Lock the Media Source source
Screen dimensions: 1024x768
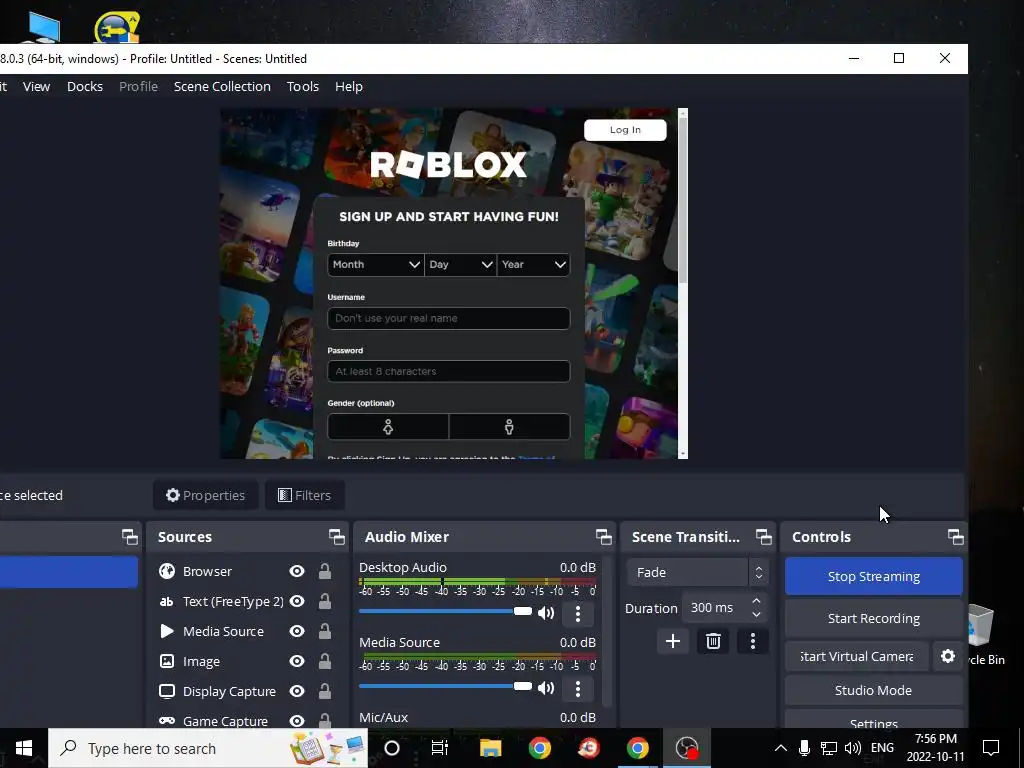pyautogui.click(x=325, y=632)
